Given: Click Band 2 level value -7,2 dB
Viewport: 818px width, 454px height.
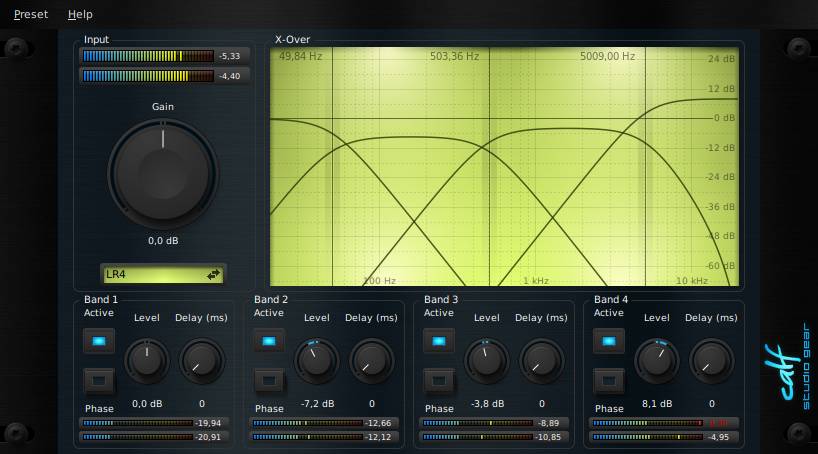Looking at the screenshot, I should 317,404.
